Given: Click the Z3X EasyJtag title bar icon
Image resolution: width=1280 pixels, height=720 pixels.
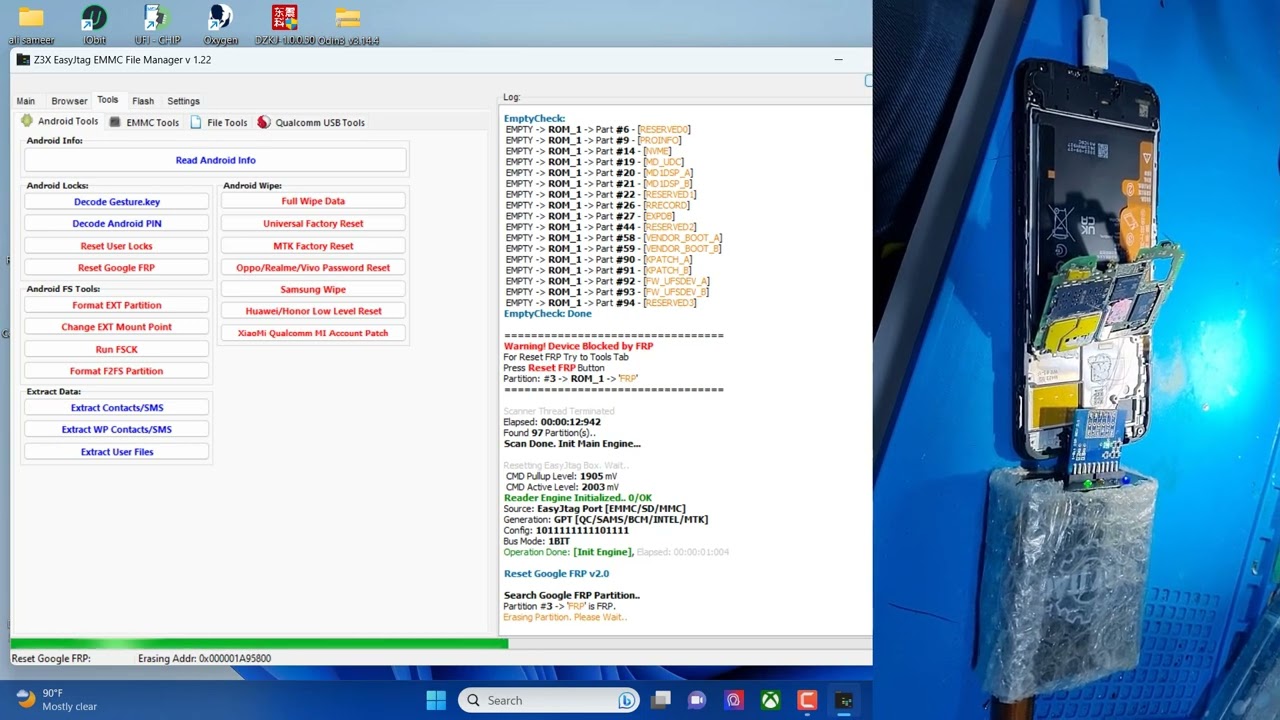Looking at the screenshot, I should click(x=23, y=60).
